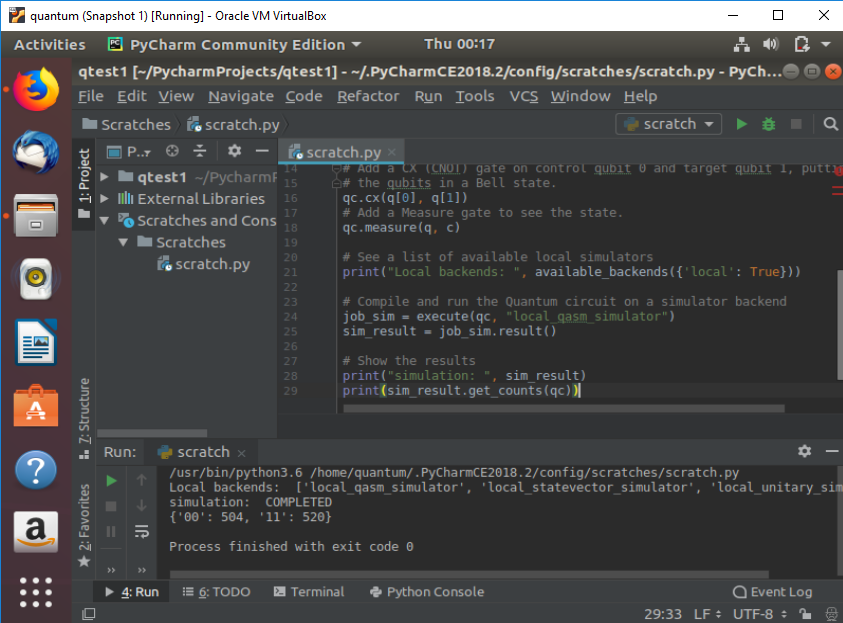843x623 pixels.
Task: Open Search Everywhere magnifier icon
Action: (830, 124)
